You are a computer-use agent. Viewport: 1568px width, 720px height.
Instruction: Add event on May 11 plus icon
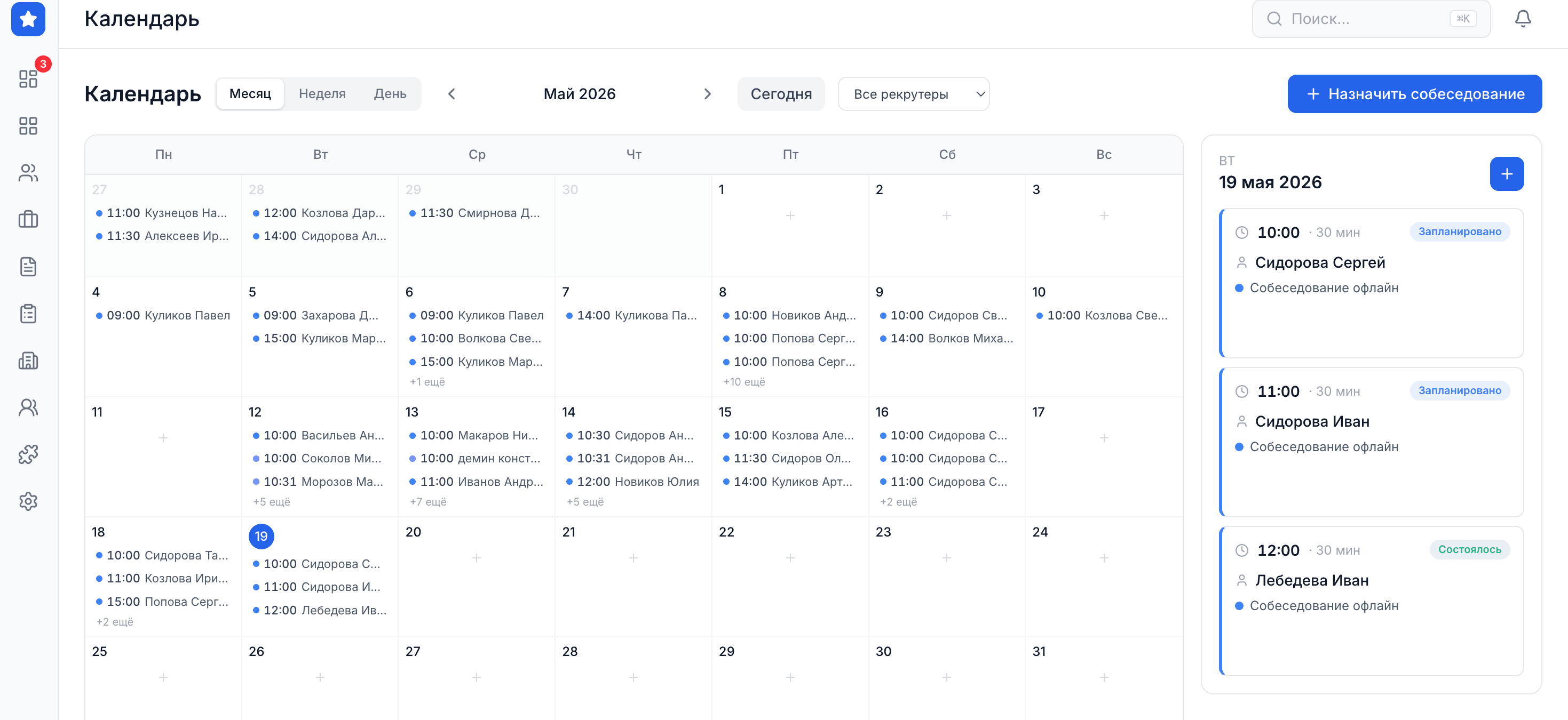tap(163, 438)
